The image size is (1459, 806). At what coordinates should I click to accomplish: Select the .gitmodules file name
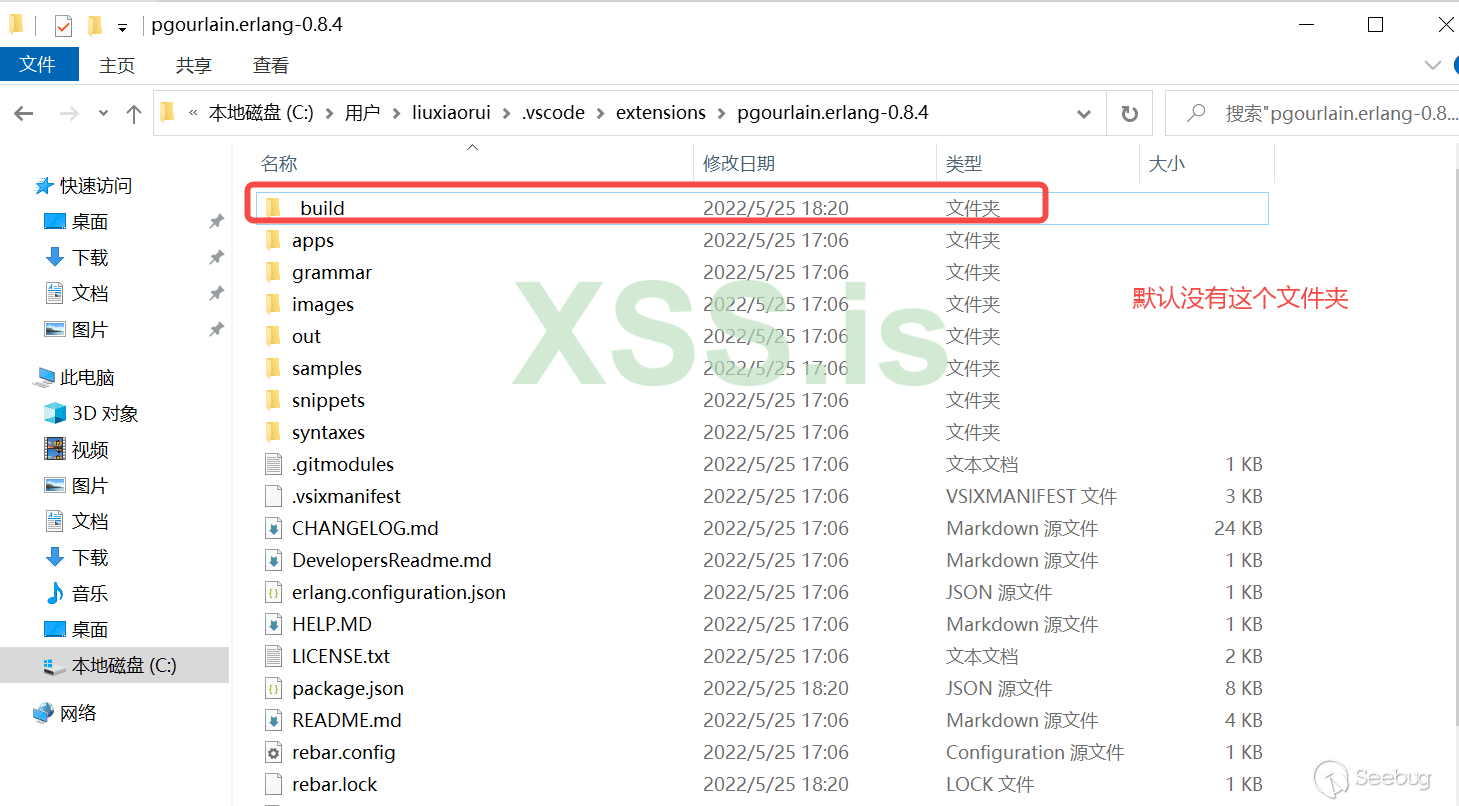pos(343,464)
